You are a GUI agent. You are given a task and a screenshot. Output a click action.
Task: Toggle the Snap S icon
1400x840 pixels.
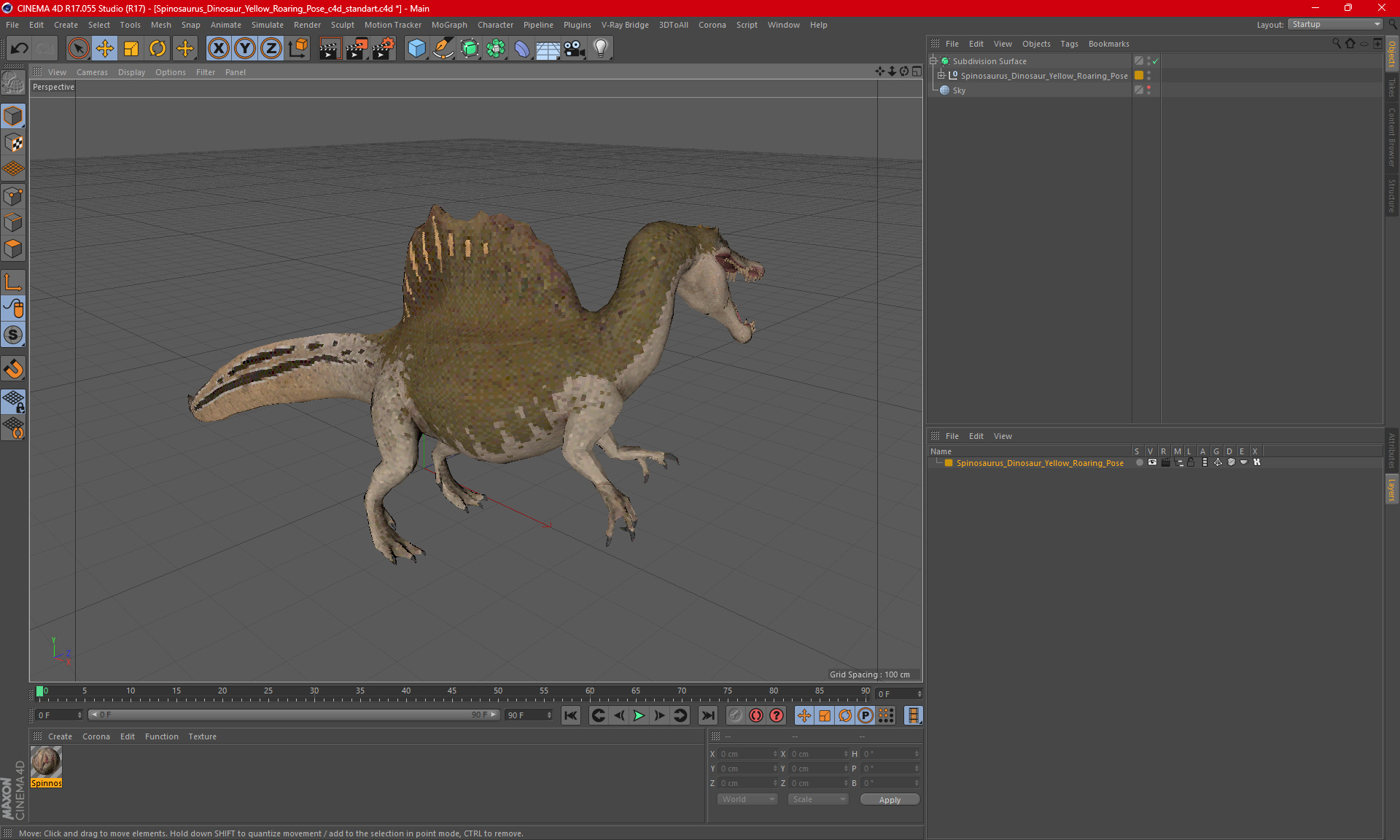pyautogui.click(x=13, y=335)
